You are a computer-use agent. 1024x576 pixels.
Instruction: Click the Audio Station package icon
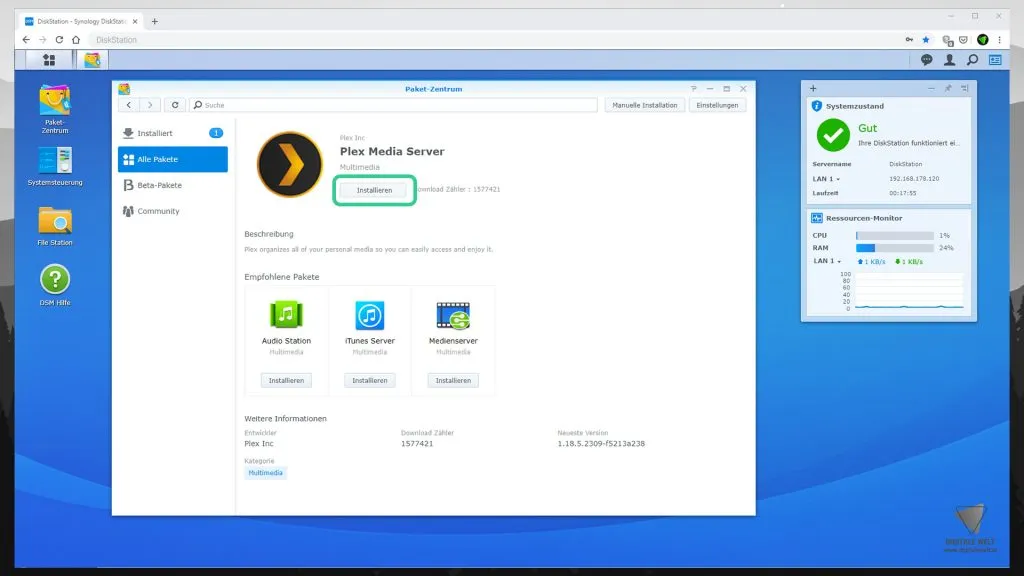click(x=286, y=315)
